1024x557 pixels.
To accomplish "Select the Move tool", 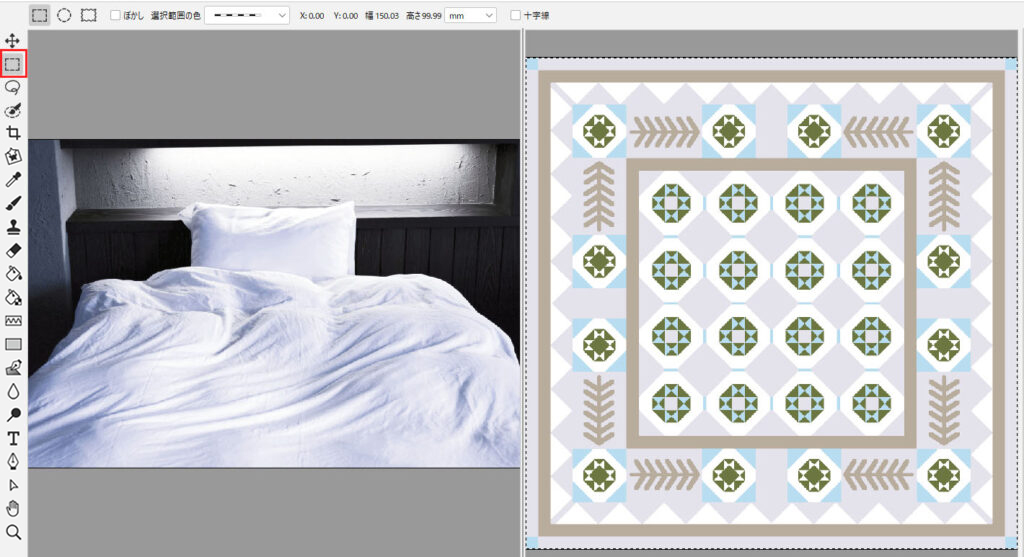I will [12, 40].
